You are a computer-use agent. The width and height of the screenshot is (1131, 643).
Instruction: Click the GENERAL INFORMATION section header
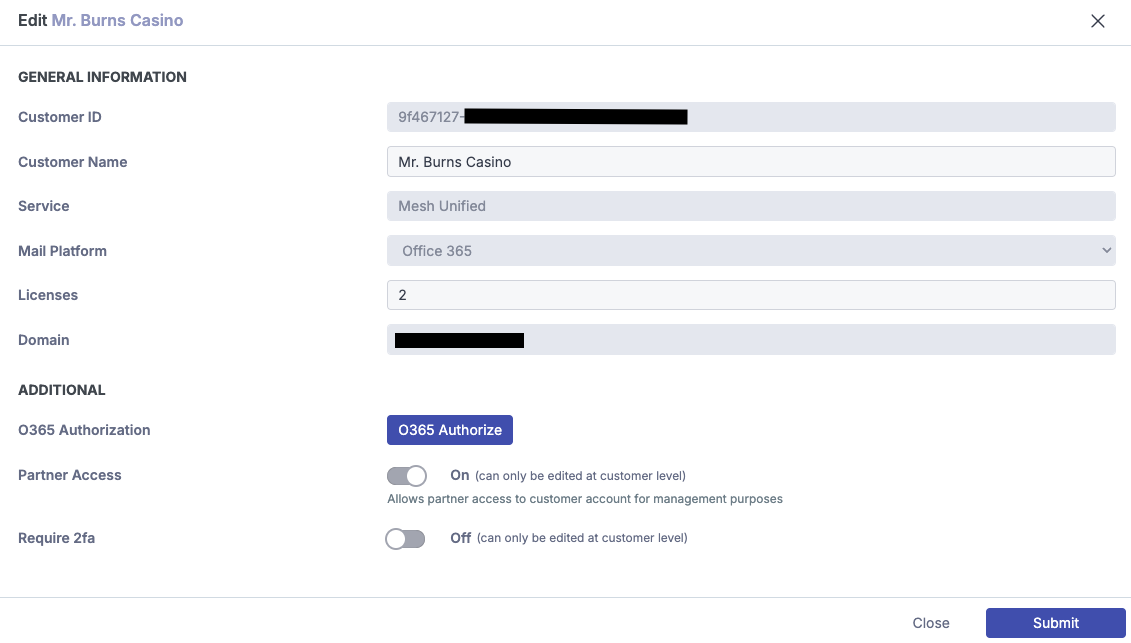tap(102, 77)
